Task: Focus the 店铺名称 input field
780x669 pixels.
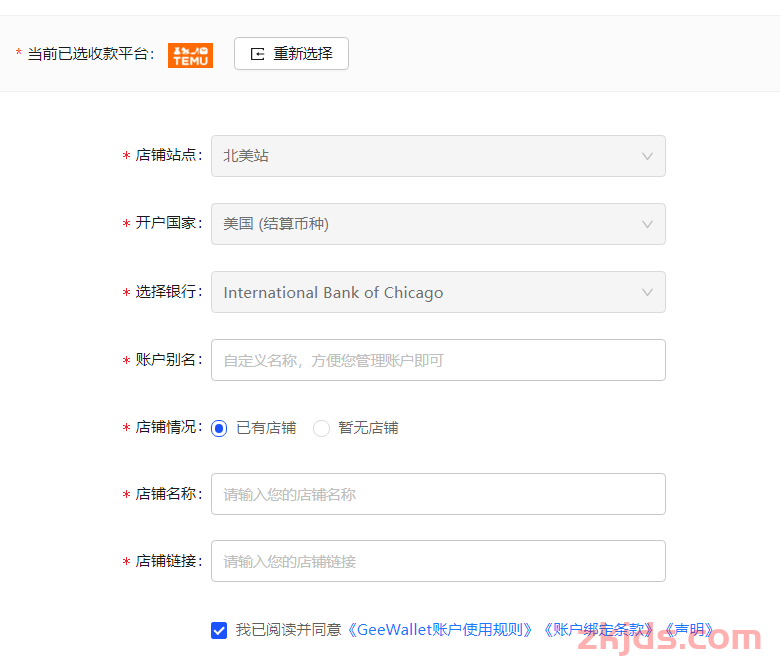Action: pos(438,494)
